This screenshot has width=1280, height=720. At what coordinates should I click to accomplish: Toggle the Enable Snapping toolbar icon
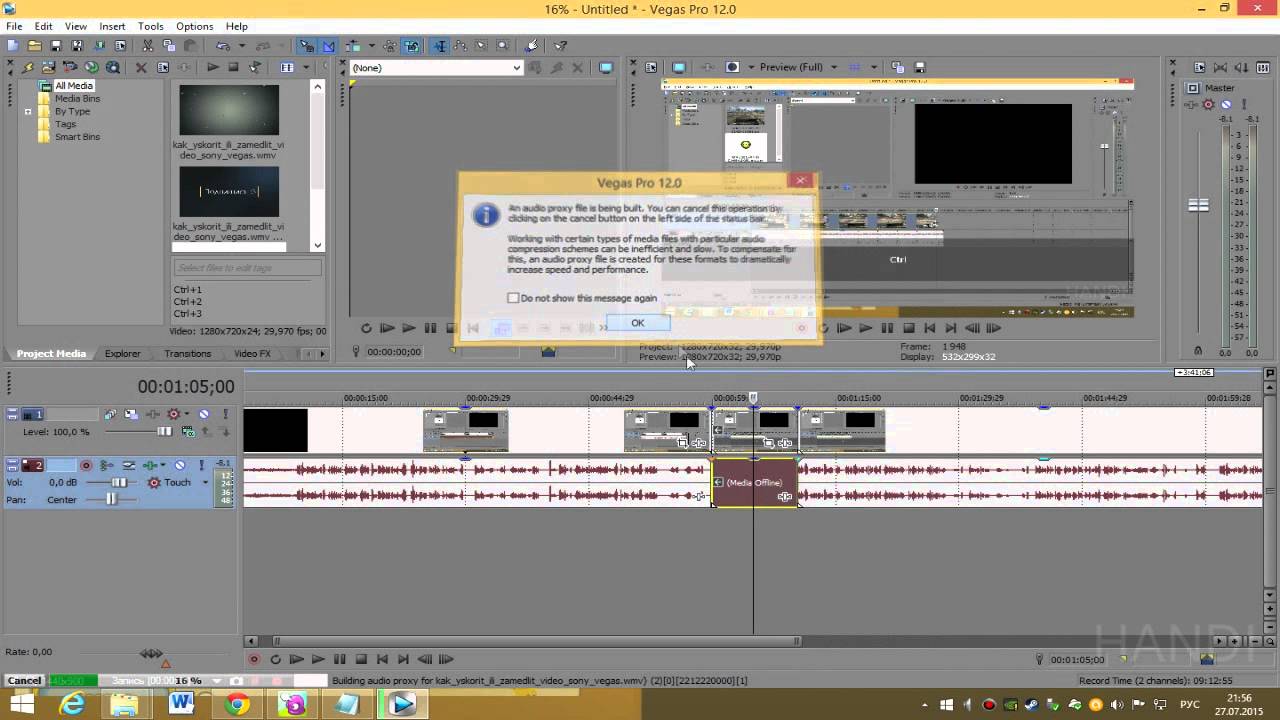pos(306,46)
